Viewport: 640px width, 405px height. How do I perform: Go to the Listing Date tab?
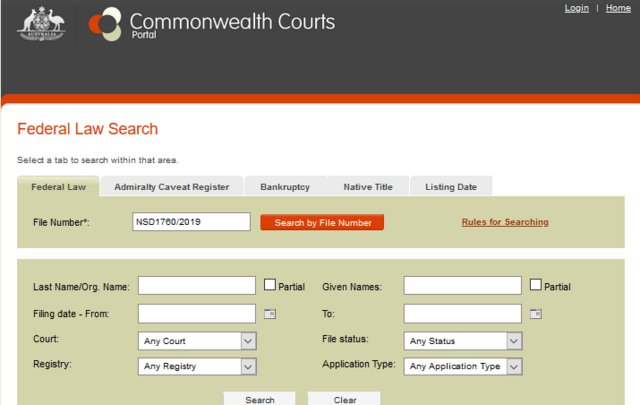pos(451,187)
